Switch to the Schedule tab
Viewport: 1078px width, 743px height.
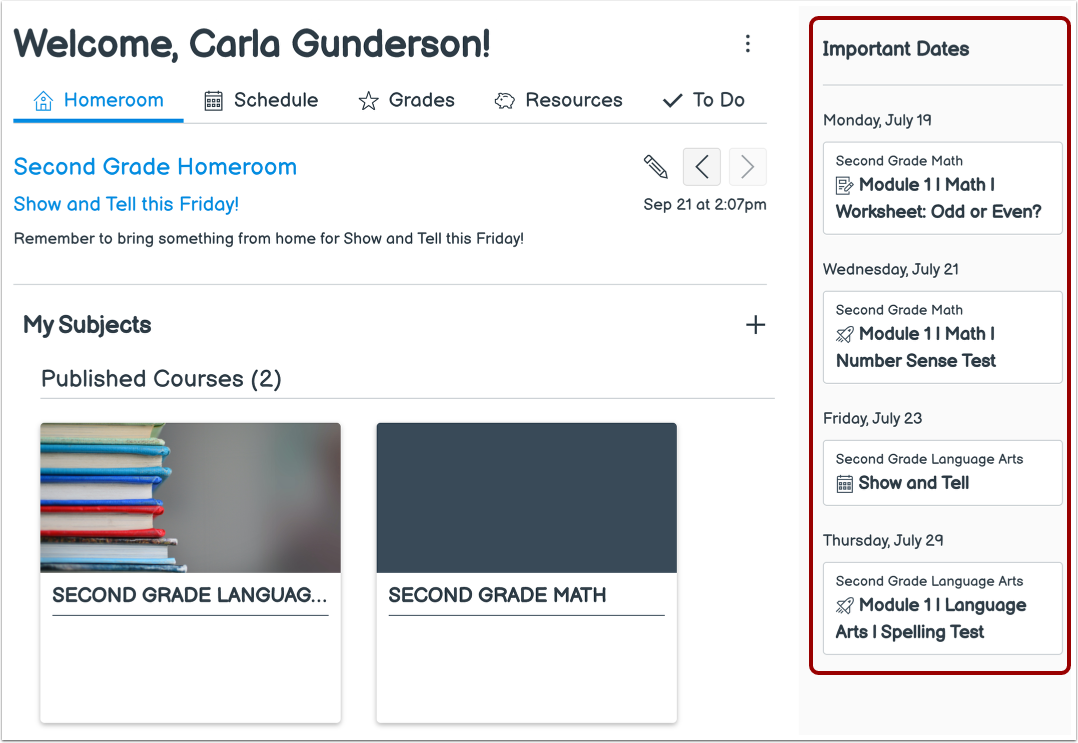pyautogui.click(x=261, y=101)
